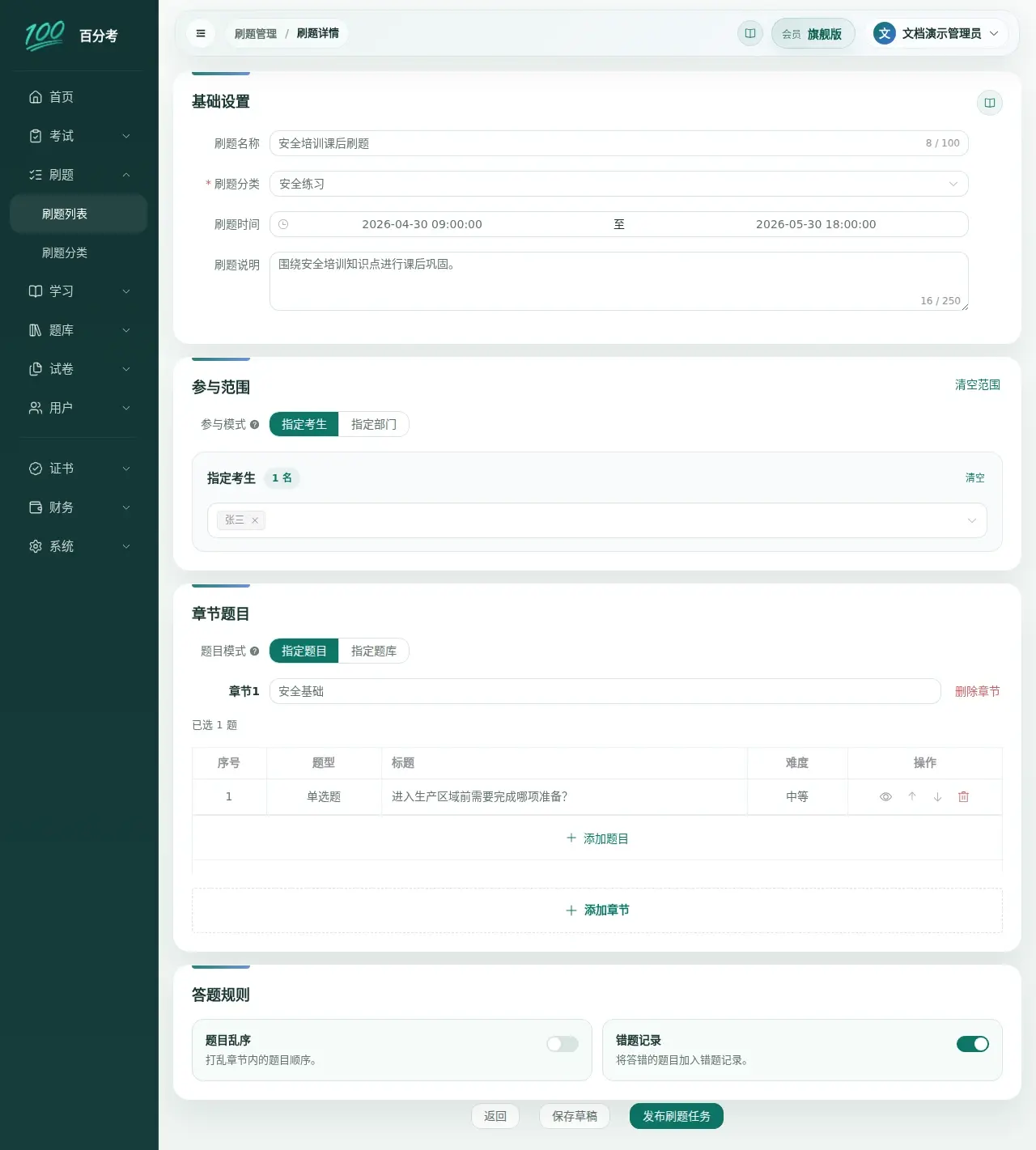The width and height of the screenshot is (1036, 1150).
Task: Preview question with the eye icon
Action: click(x=885, y=796)
